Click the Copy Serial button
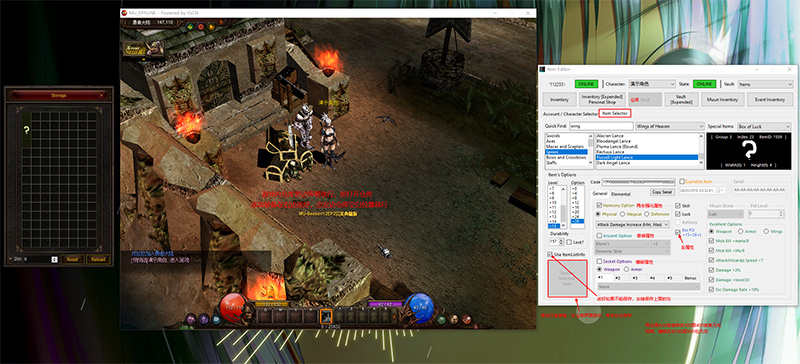 click(x=662, y=192)
